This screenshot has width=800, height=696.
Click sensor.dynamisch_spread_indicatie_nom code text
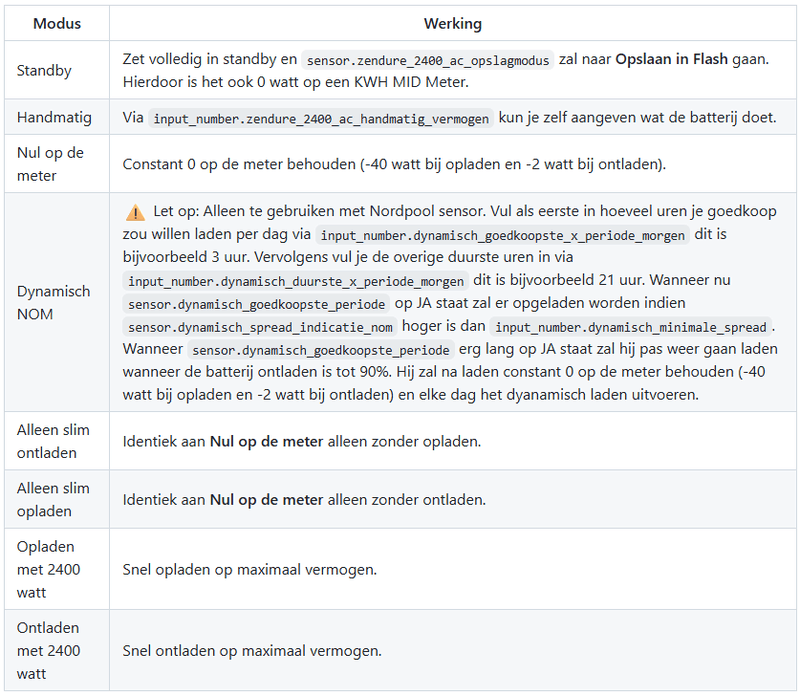[x=261, y=327]
